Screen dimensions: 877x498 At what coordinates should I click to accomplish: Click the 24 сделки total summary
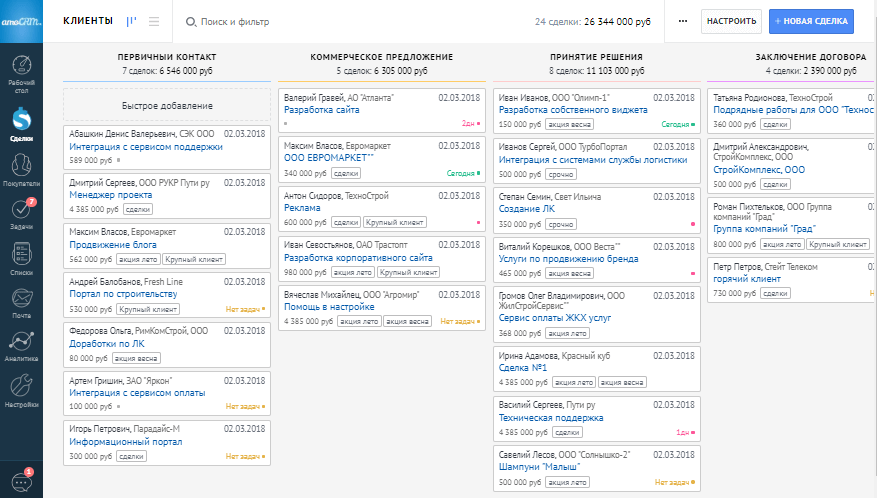coord(592,22)
